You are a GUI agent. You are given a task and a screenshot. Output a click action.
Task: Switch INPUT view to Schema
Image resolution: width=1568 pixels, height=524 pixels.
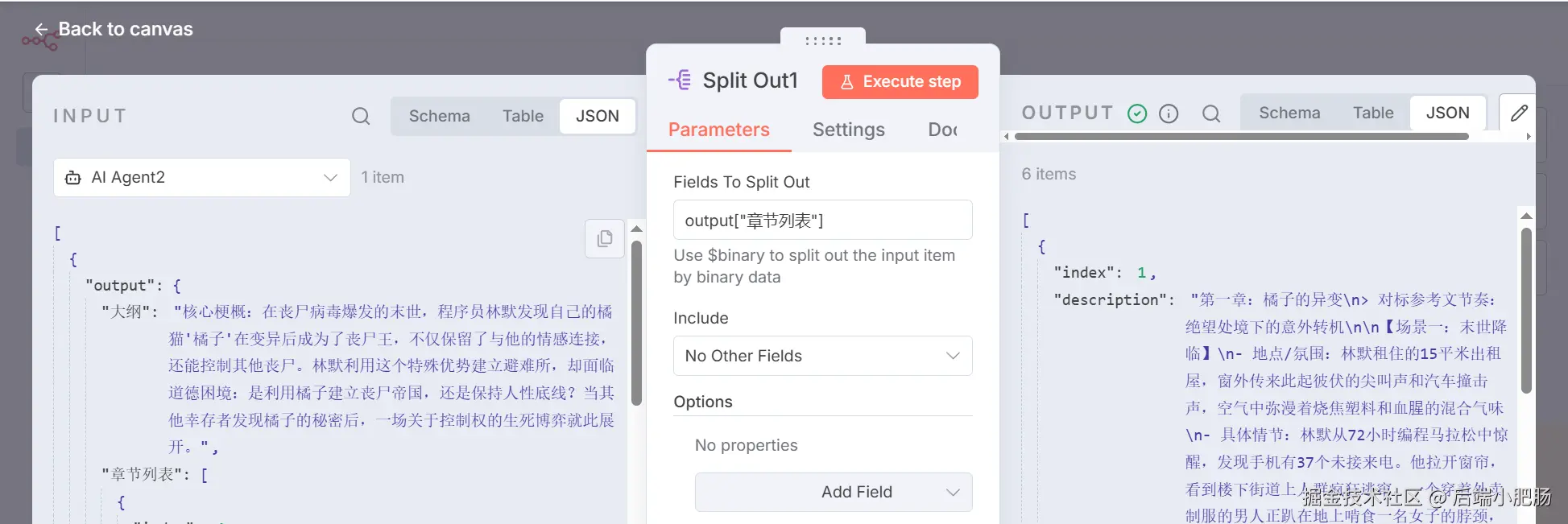pos(439,116)
